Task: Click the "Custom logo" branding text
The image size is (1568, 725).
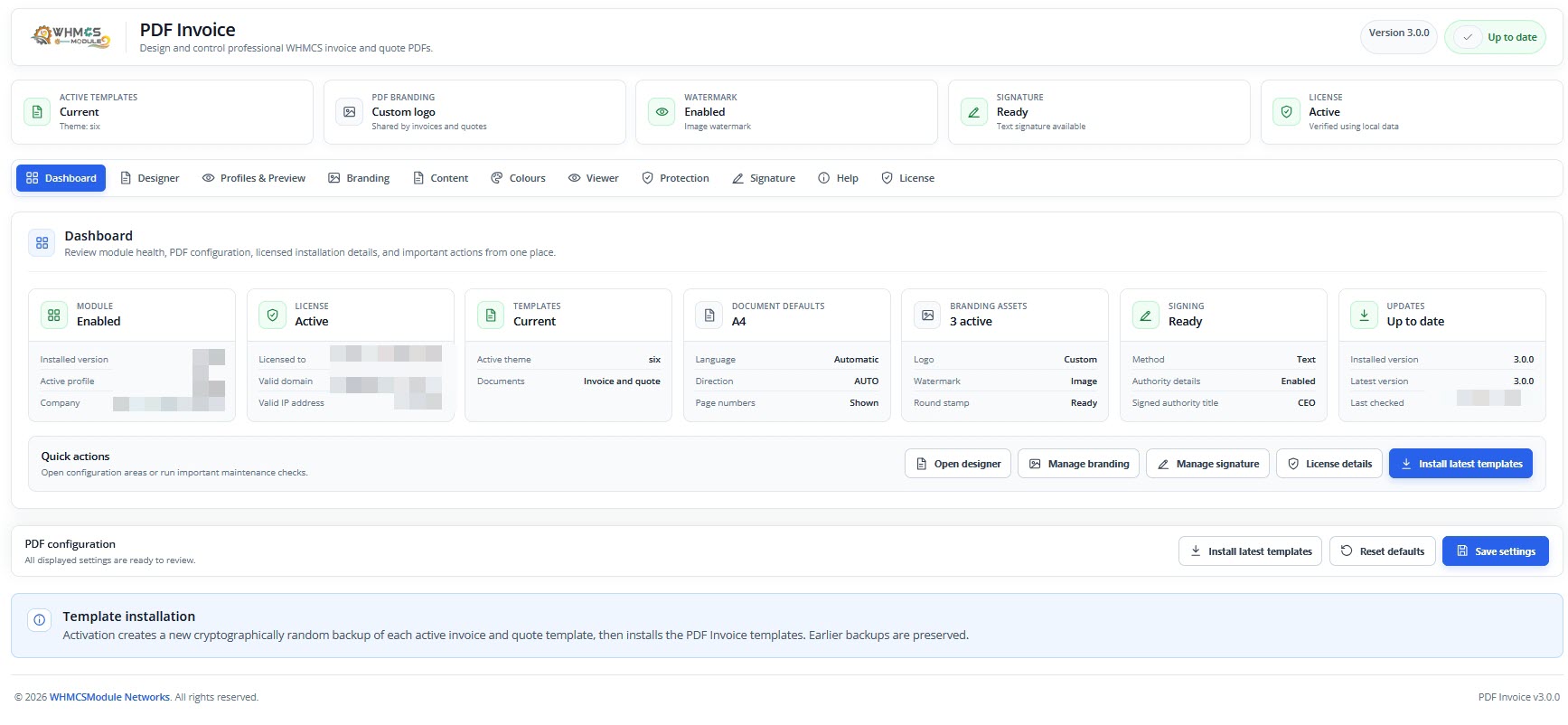Action: (404, 112)
